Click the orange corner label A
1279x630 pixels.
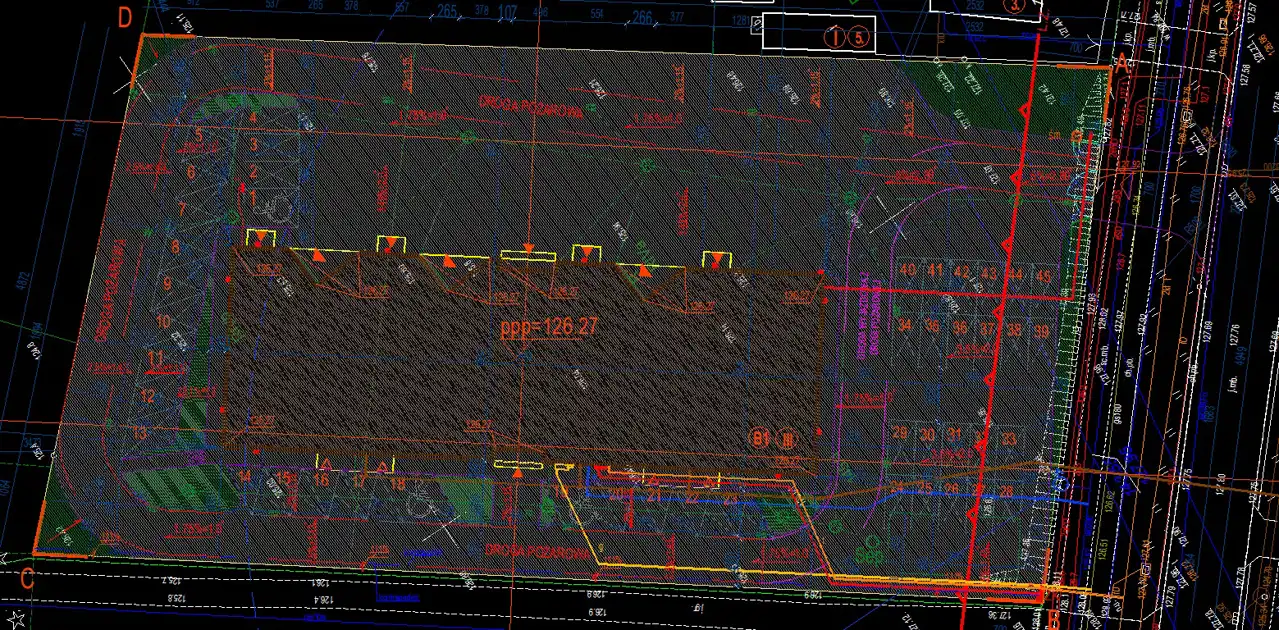tap(1122, 63)
